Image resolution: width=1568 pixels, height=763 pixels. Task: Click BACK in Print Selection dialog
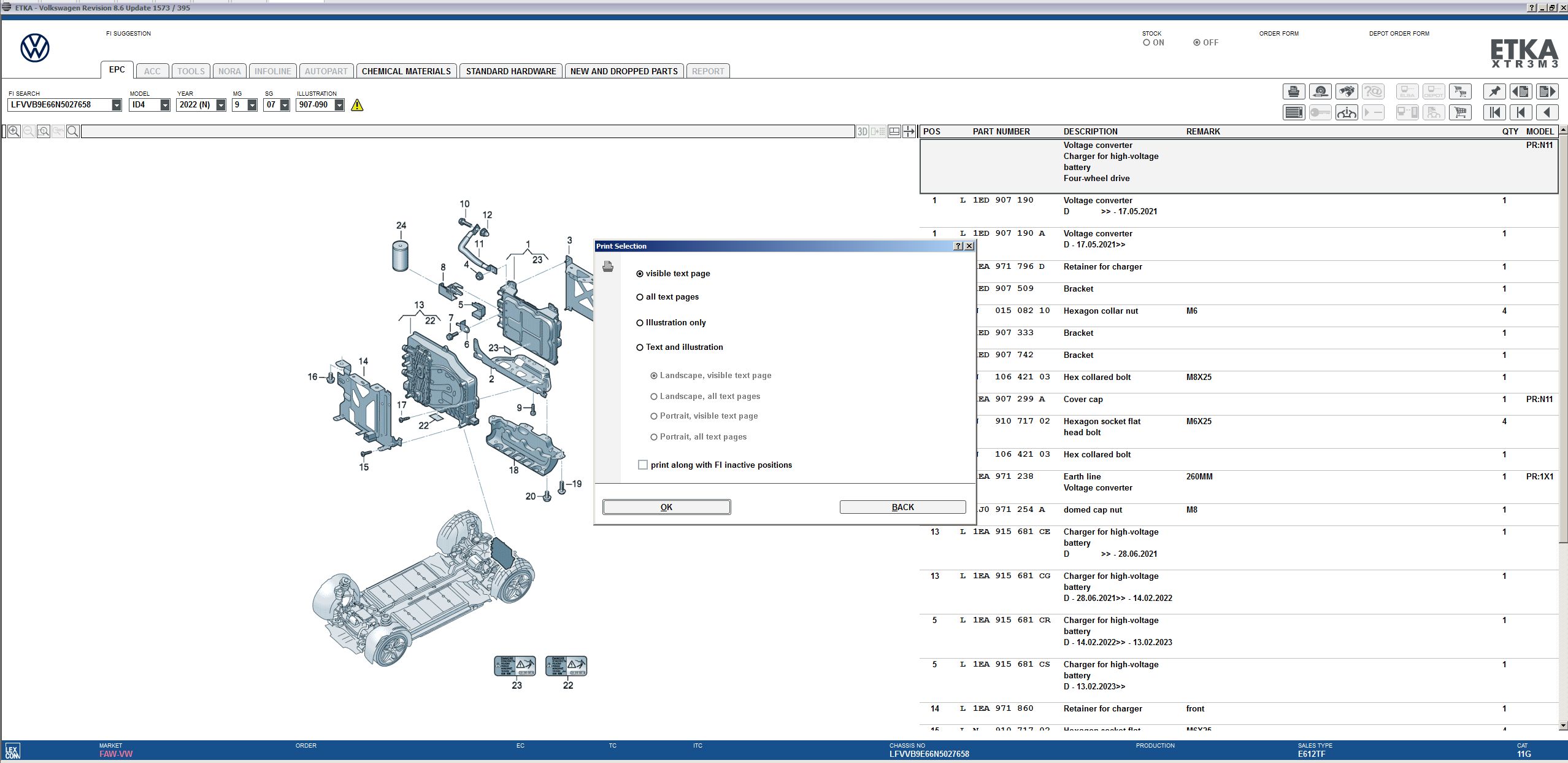[902, 507]
